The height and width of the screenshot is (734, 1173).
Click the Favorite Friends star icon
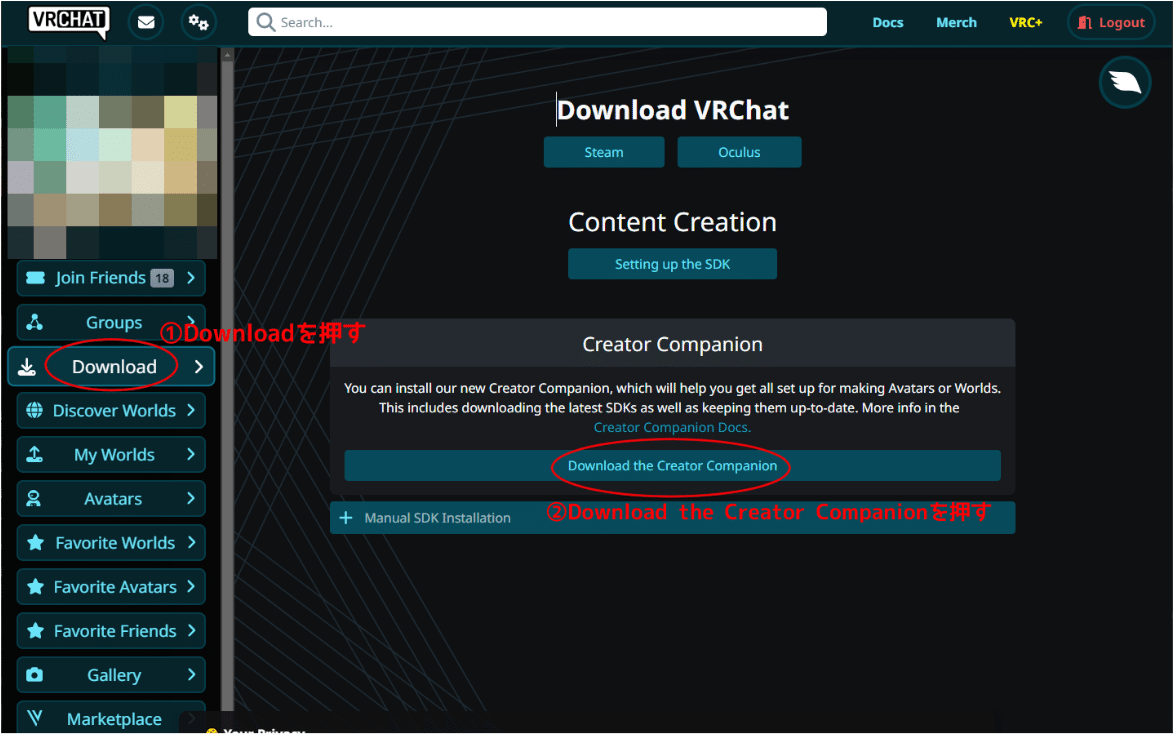coord(35,631)
